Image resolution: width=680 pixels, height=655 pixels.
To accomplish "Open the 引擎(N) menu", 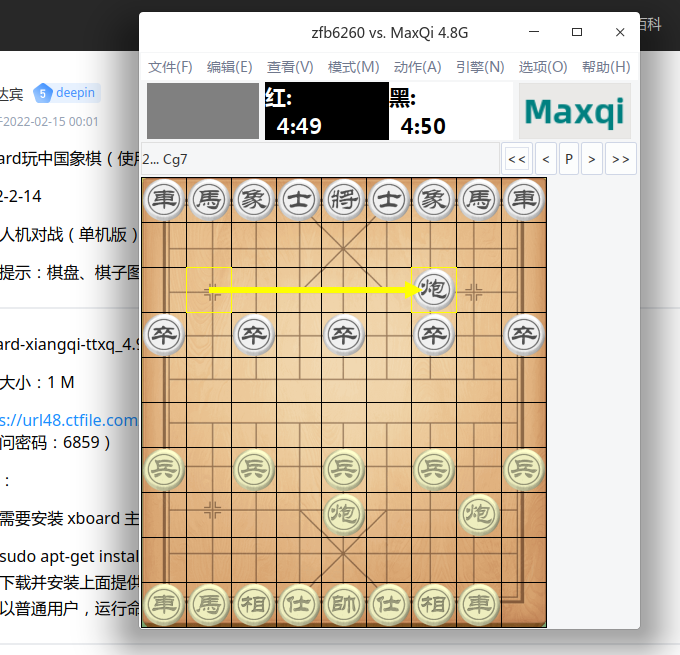I will click(480, 67).
